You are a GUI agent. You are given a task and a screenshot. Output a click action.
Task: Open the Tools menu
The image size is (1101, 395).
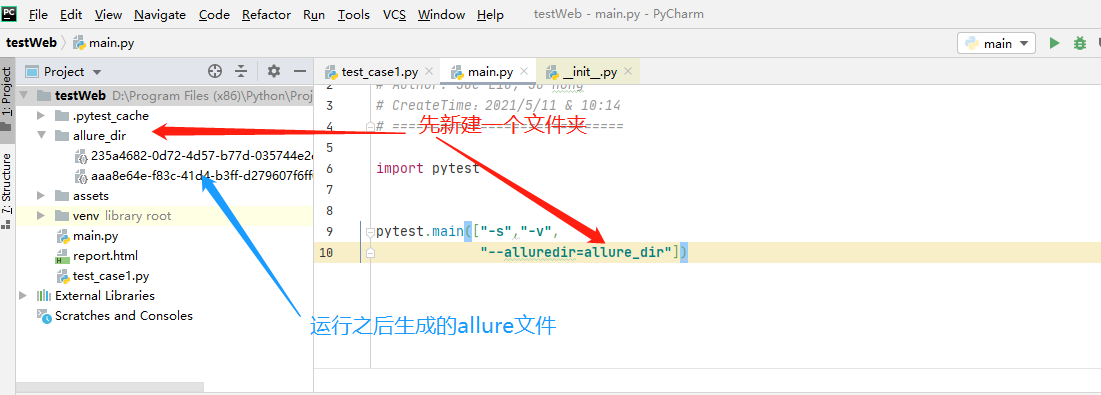click(353, 14)
